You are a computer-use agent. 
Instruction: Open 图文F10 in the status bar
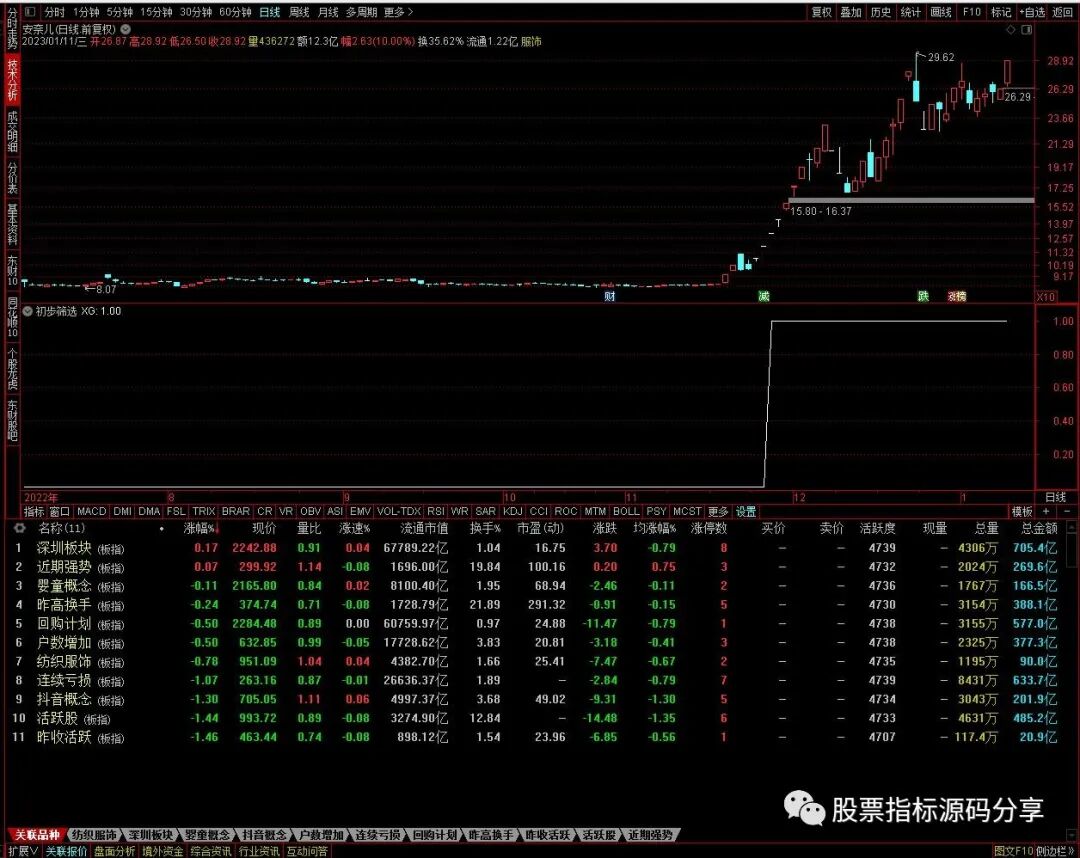pyautogui.click(x=1014, y=851)
